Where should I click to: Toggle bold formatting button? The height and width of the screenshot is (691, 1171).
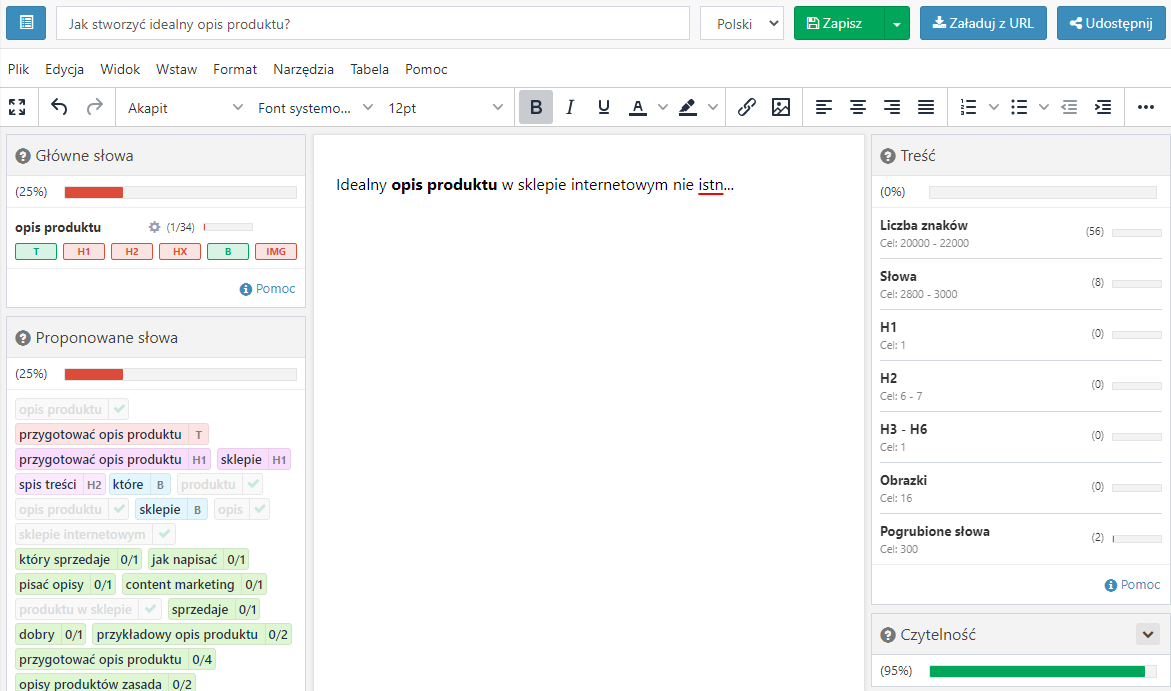click(x=535, y=108)
